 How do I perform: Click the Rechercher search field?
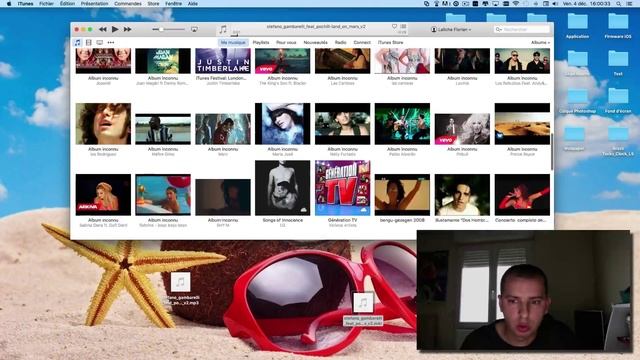click(x=522, y=29)
